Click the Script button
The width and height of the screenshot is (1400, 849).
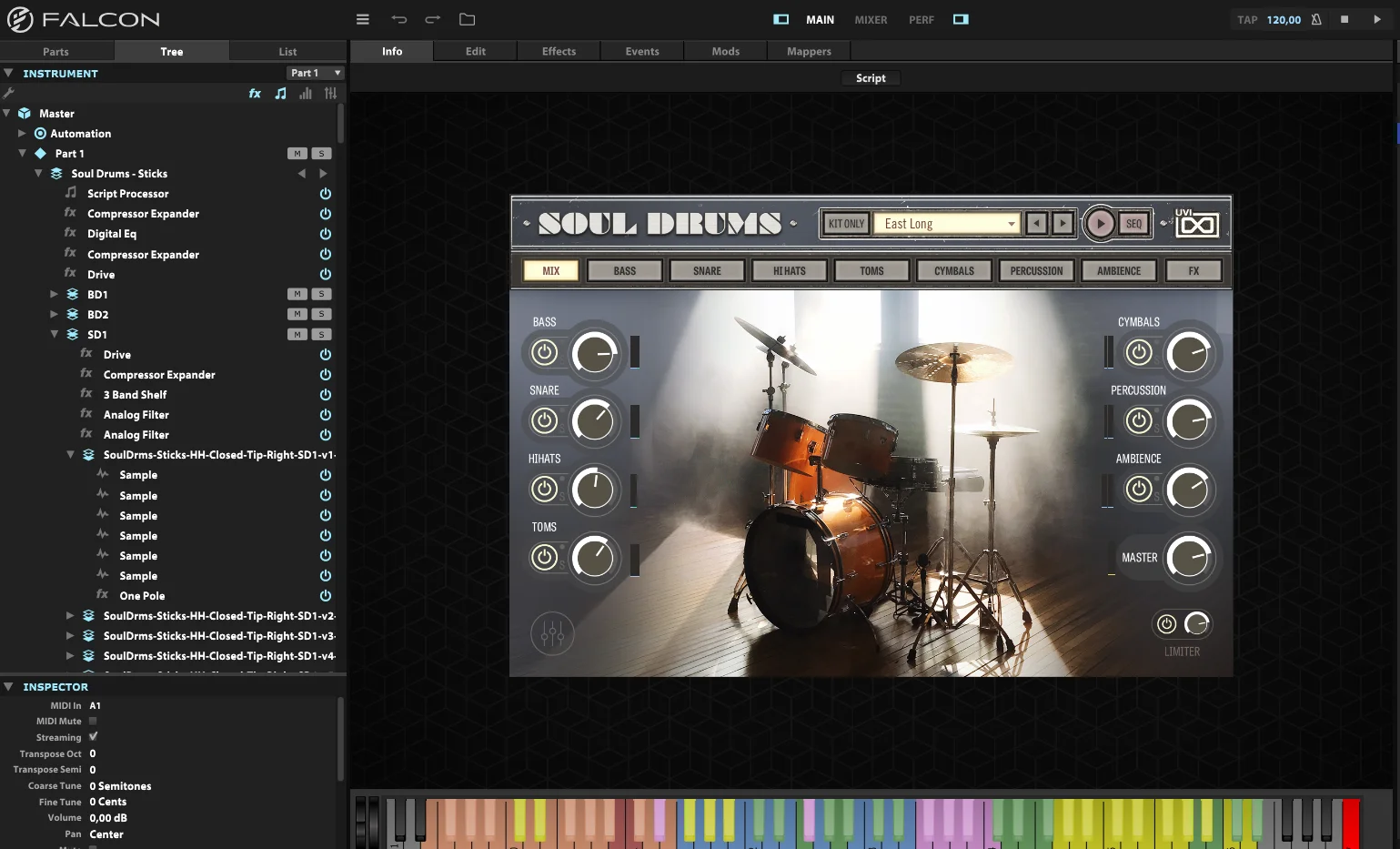point(871,78)
